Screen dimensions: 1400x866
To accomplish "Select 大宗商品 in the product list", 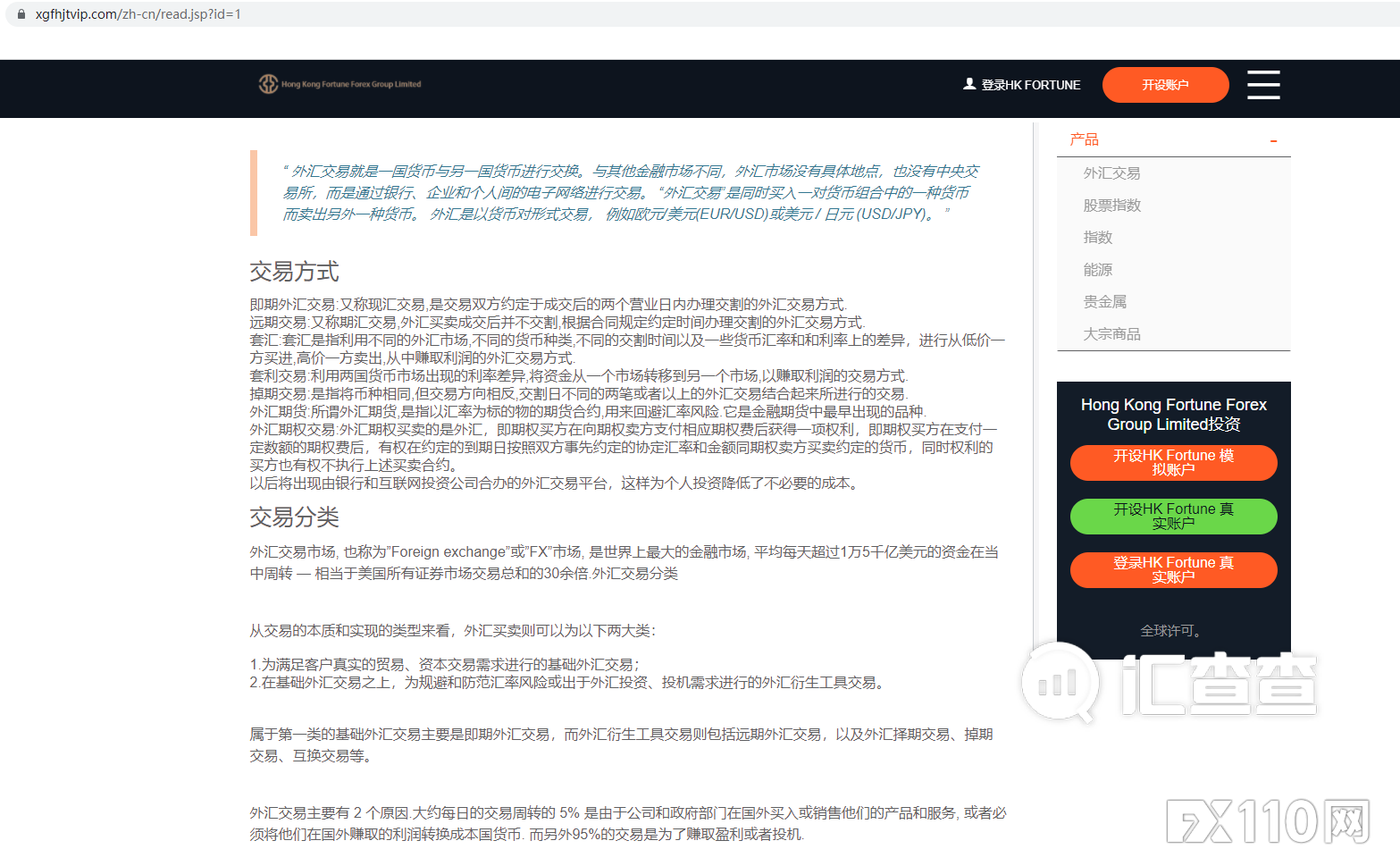I will 1111,333.
